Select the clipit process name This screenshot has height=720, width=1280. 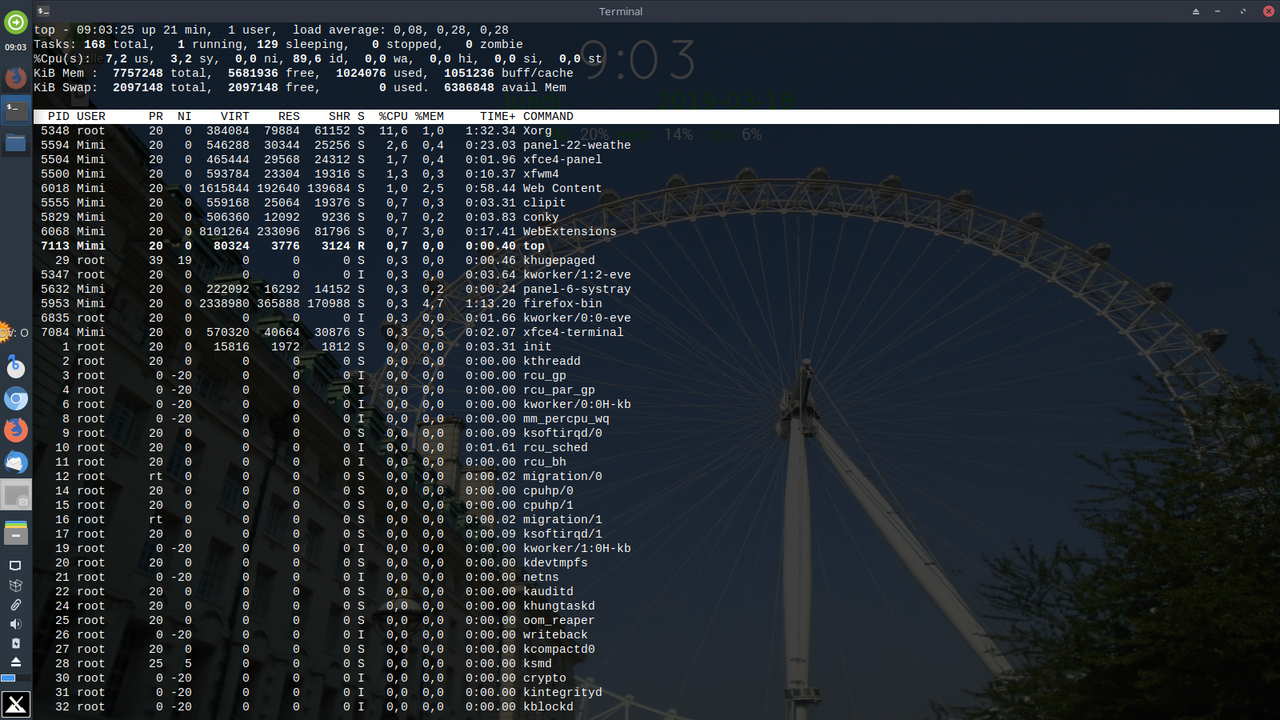pos(544,203)
